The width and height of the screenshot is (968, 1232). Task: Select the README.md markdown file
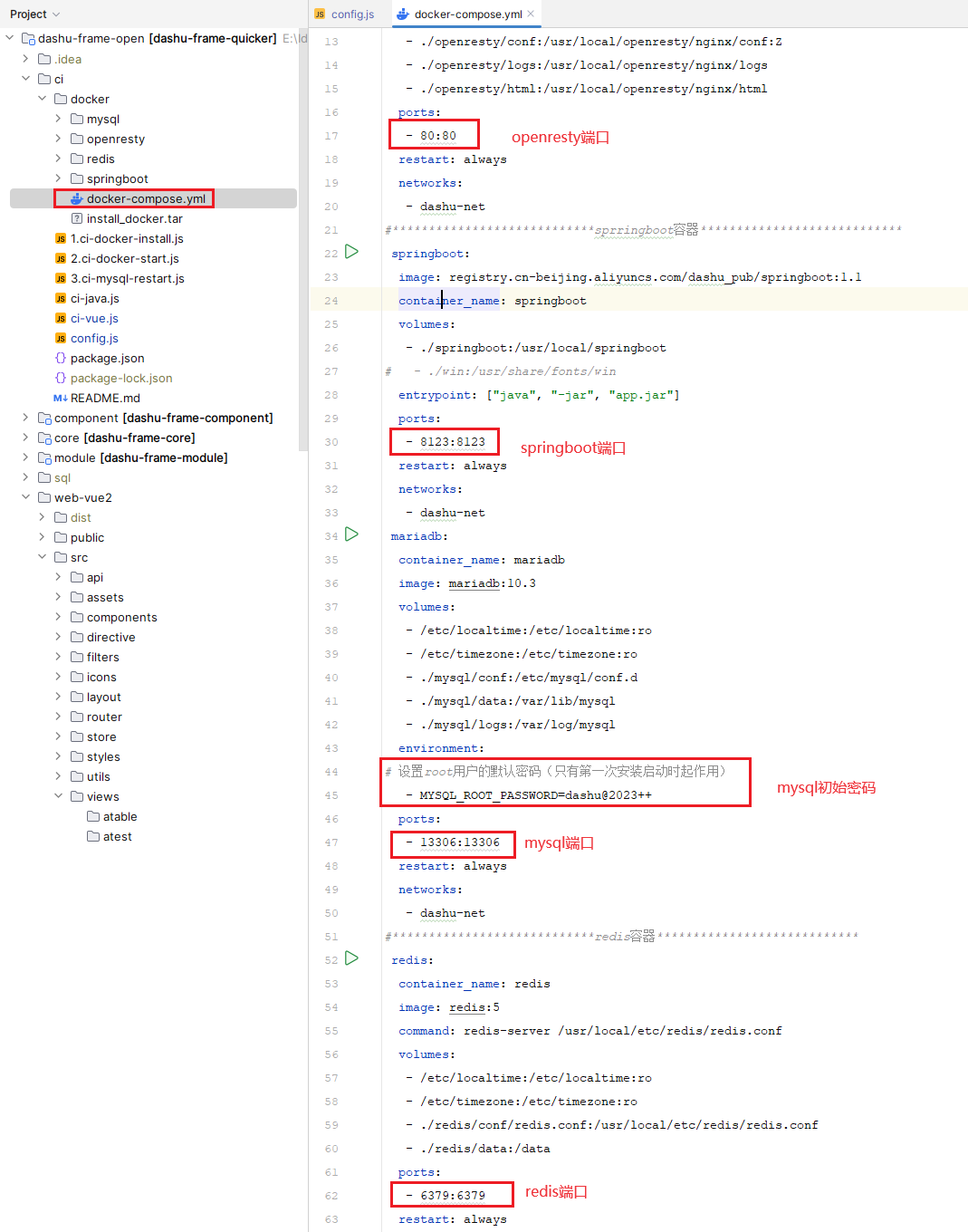point(105,398)
